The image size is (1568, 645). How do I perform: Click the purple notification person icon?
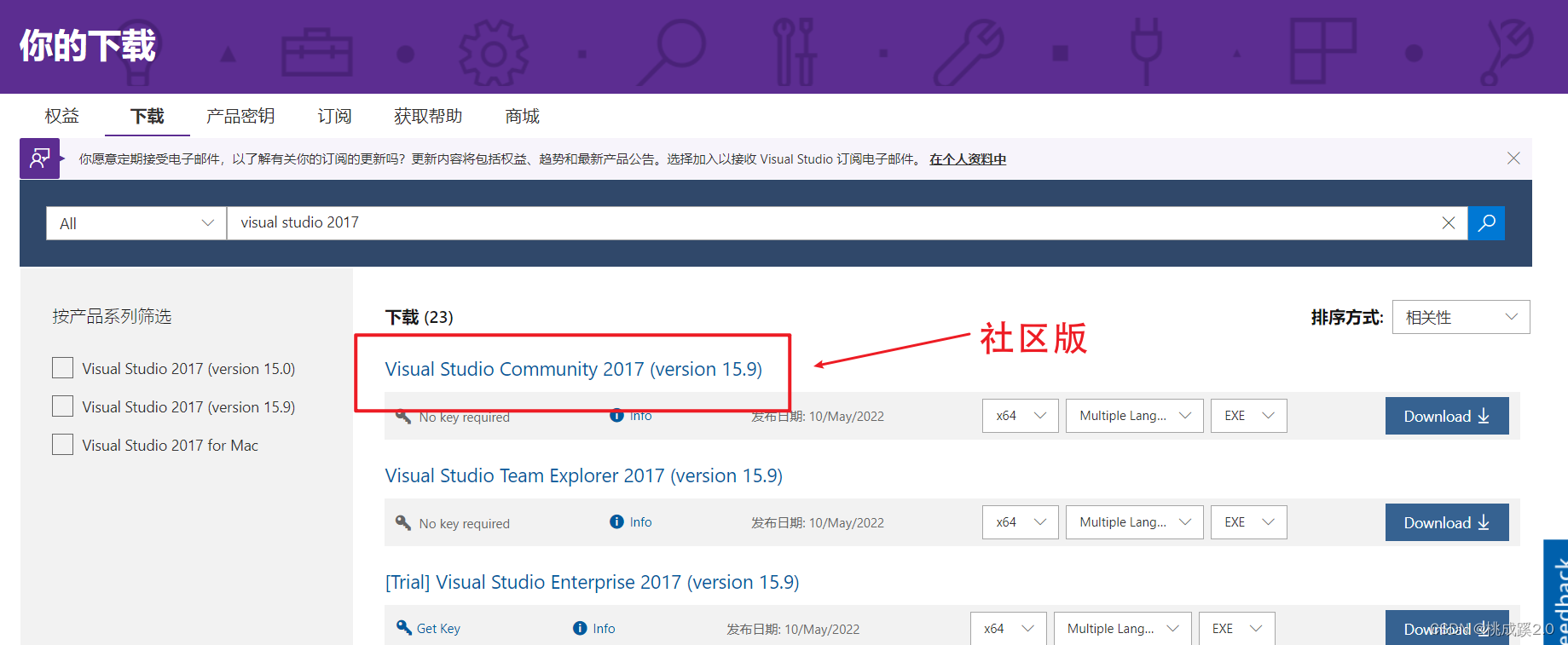[x=40, y=158]
